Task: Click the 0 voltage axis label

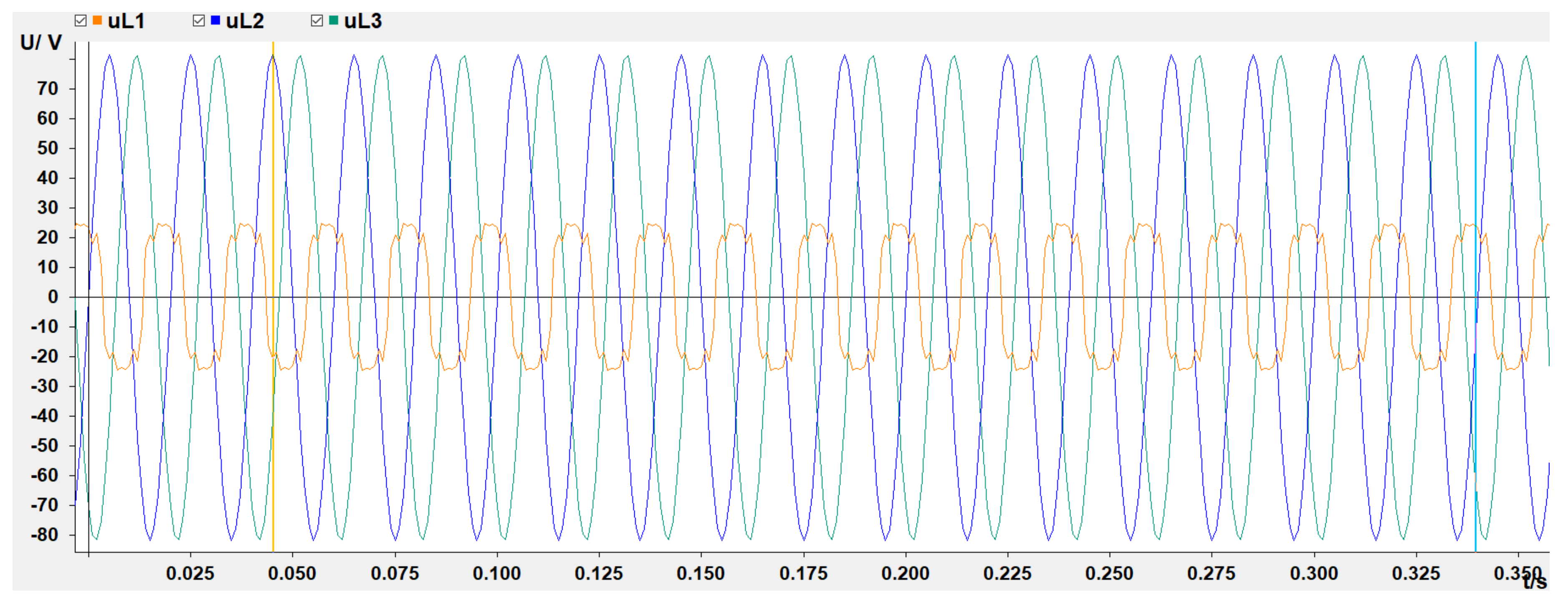Action: 53,297
